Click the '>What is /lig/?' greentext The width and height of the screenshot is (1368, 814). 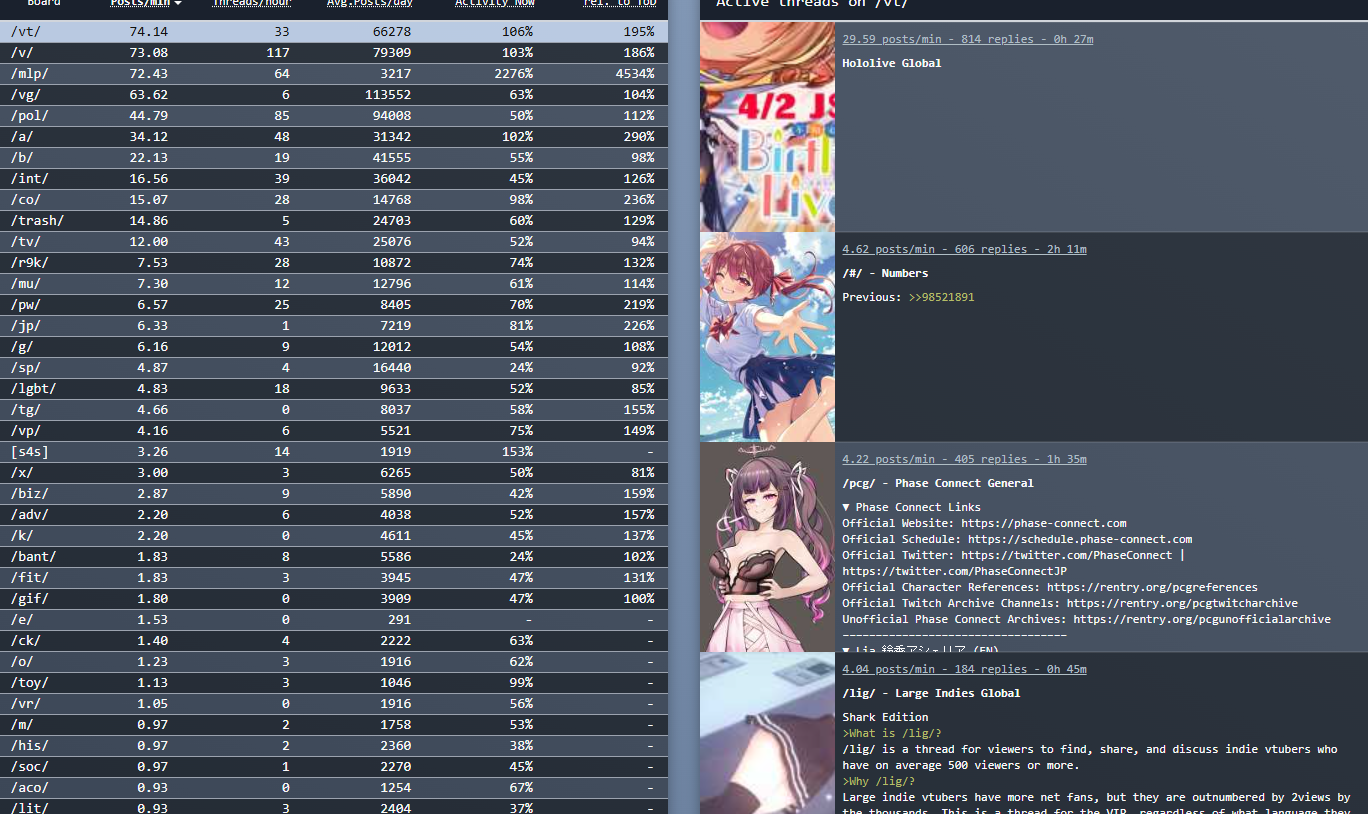pos(892,733)
